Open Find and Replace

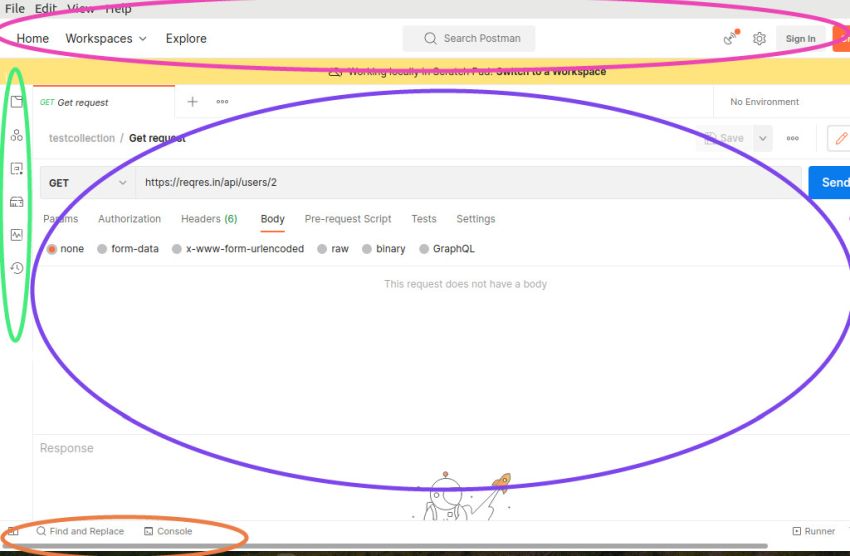pos(80,531)
